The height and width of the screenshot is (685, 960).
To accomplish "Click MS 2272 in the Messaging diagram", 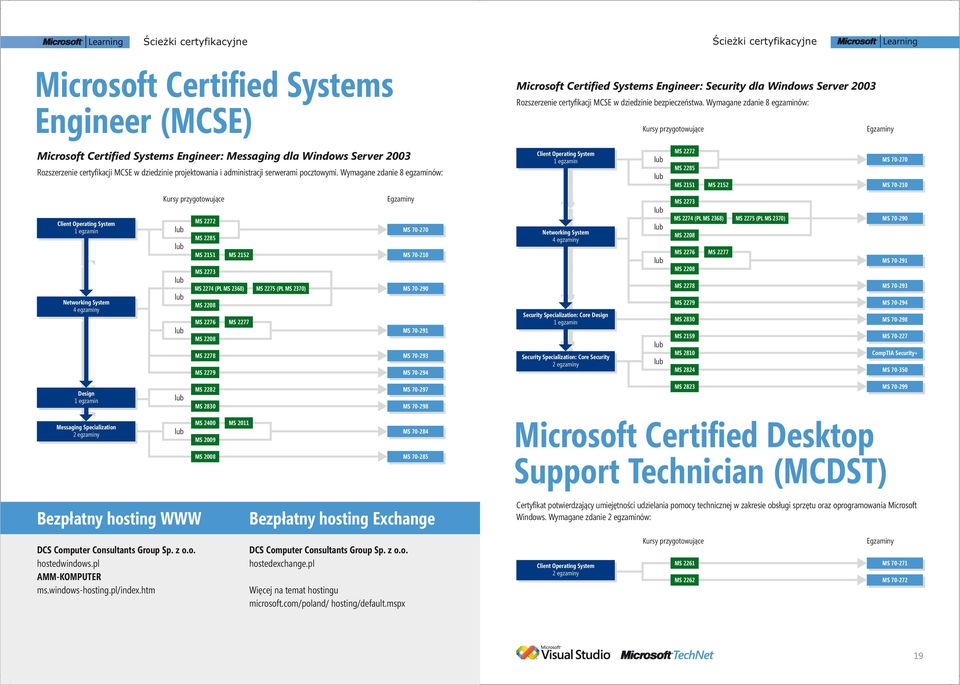I will [205, 221].
